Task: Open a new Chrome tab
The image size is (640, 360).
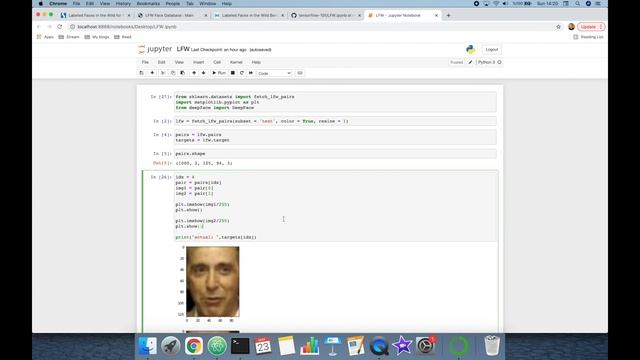Action: pos(449,15)
